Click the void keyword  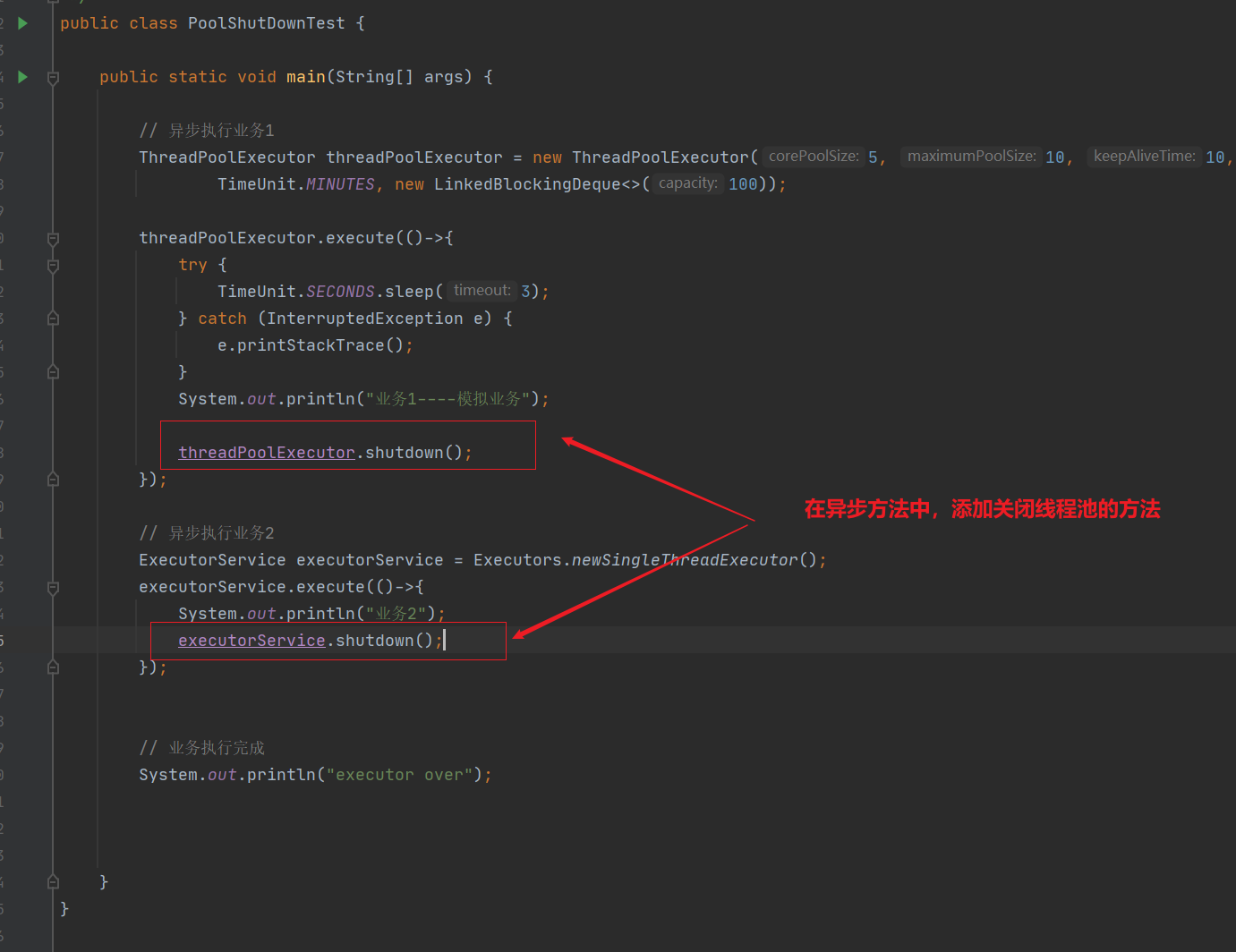(257, 77)
